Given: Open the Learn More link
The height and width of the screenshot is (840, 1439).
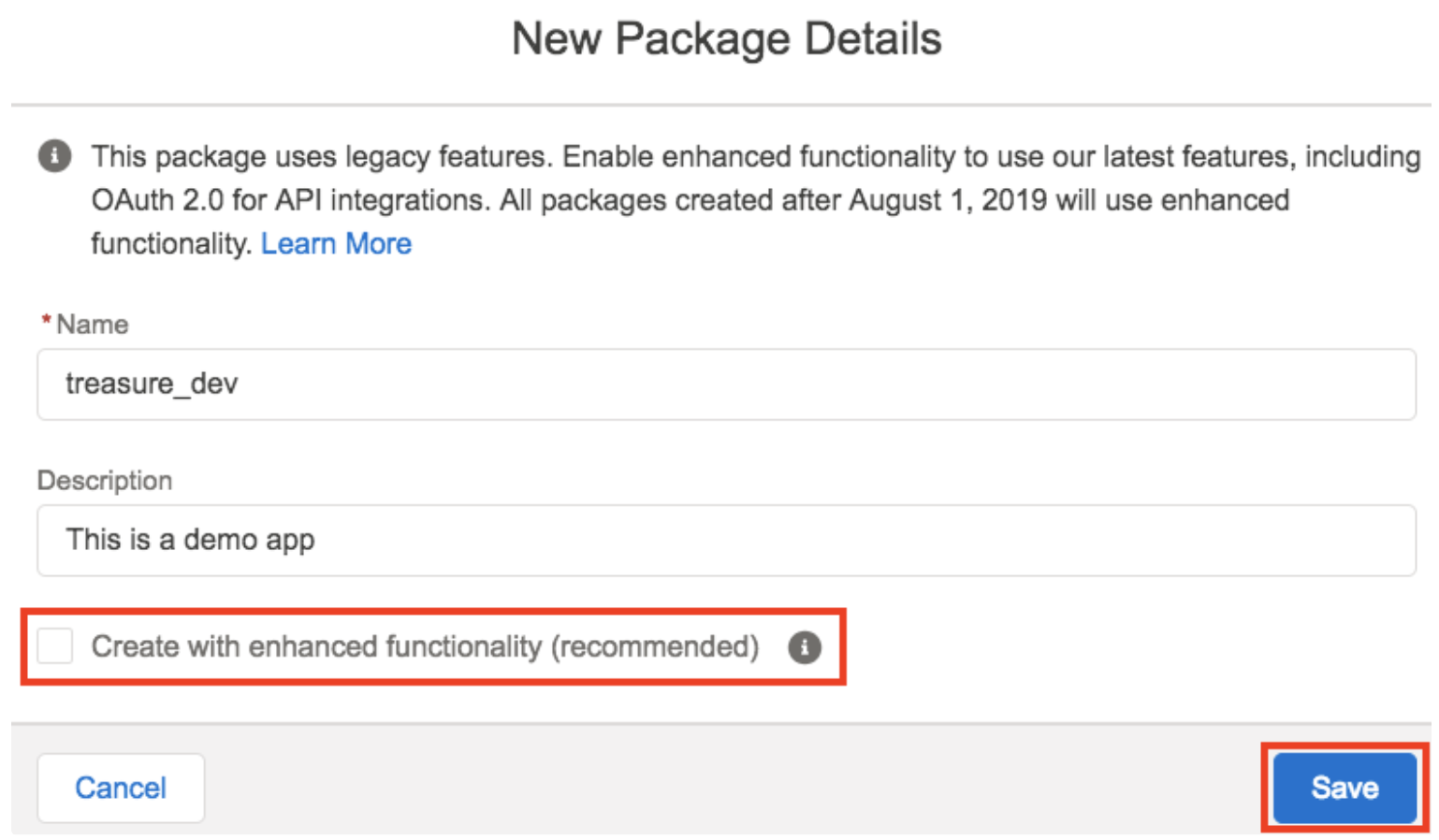Looking at the screenshot, I should (336, 243).
